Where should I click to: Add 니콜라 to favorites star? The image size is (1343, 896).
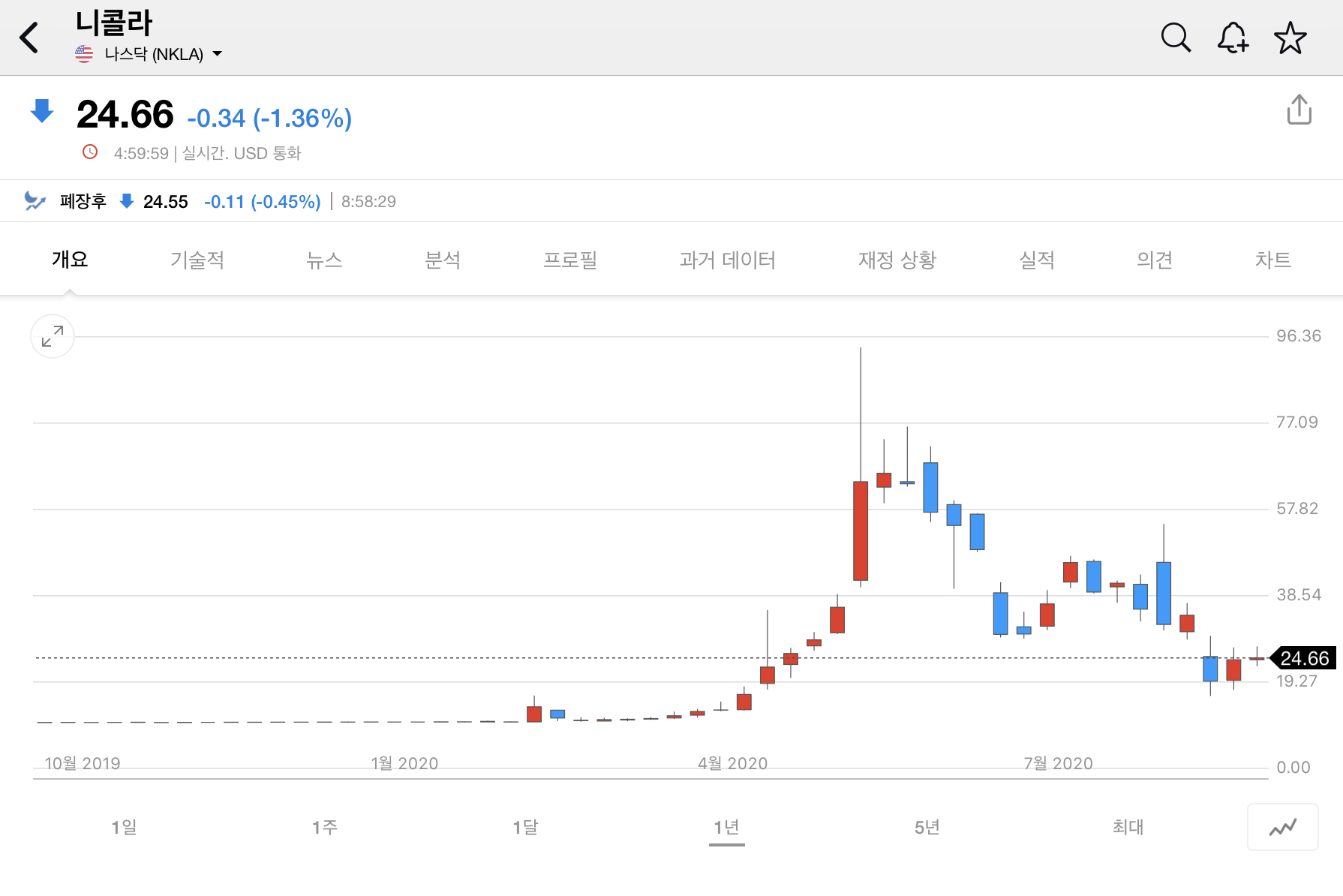(x=1290, y=38)
